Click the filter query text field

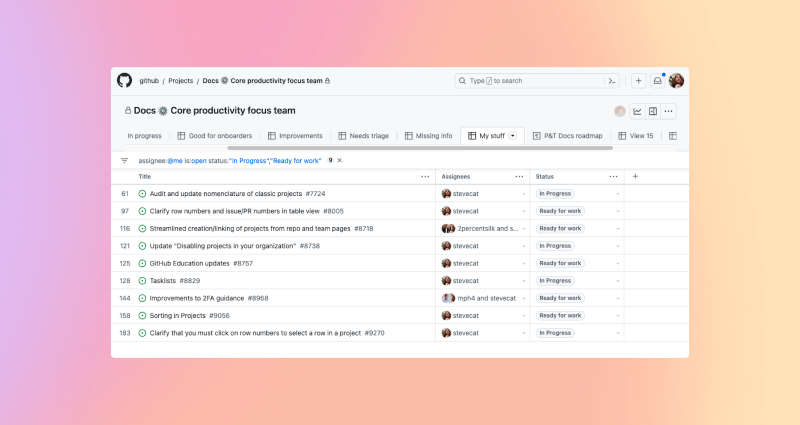coord(230,160)
